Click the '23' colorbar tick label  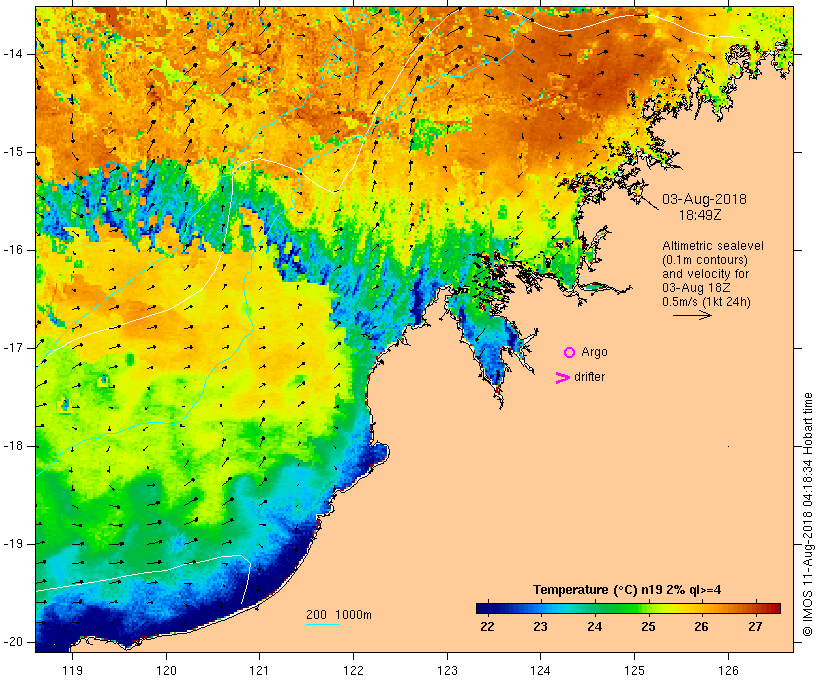coord(540,627)
